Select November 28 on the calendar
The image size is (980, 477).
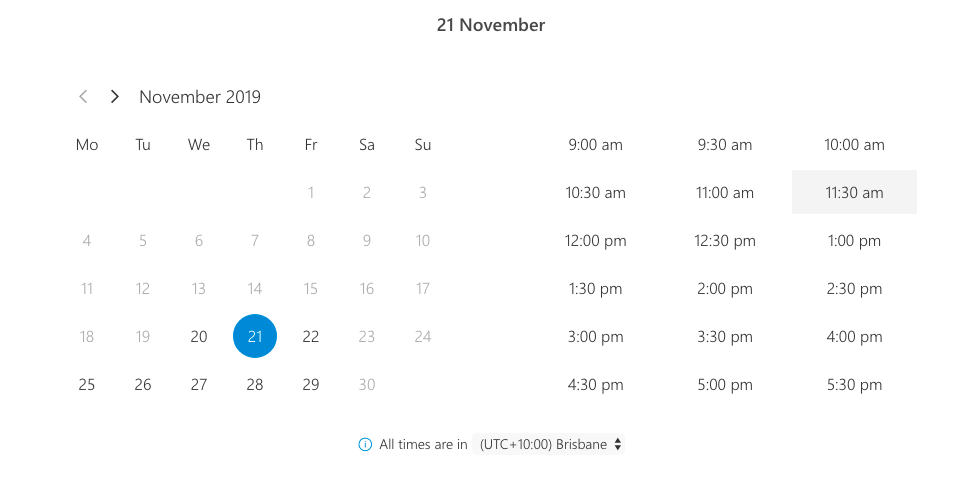tap(255, 384)
